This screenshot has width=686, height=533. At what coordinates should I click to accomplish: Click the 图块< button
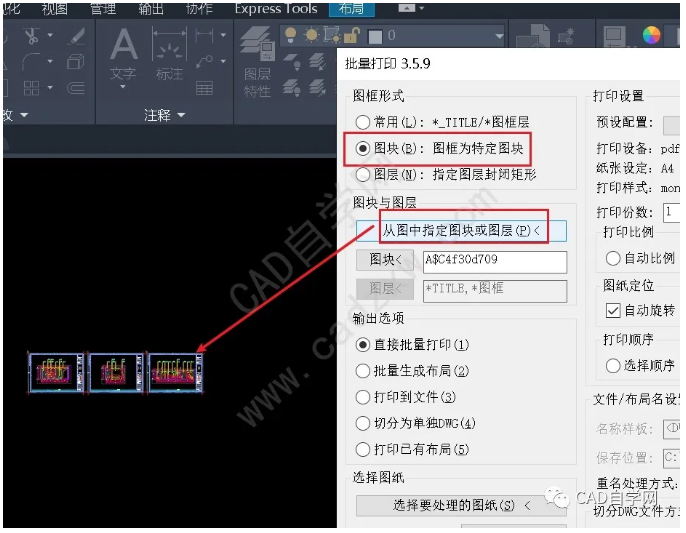pyautogui.click(x=385, y=260)
